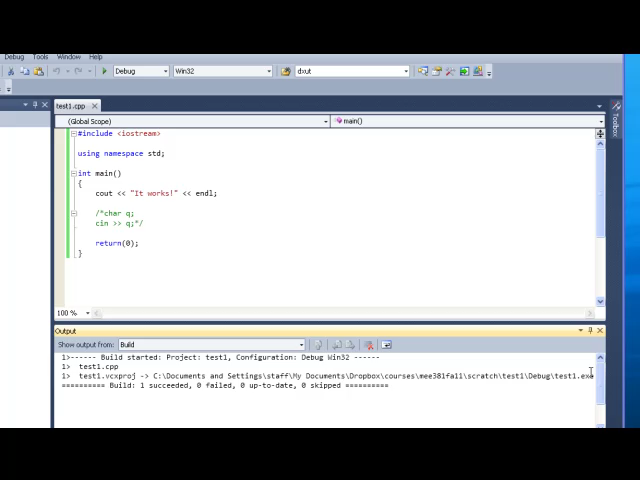Open Output window position dropdown arrow
Screen dimensions: 640x480
(580, 330)
